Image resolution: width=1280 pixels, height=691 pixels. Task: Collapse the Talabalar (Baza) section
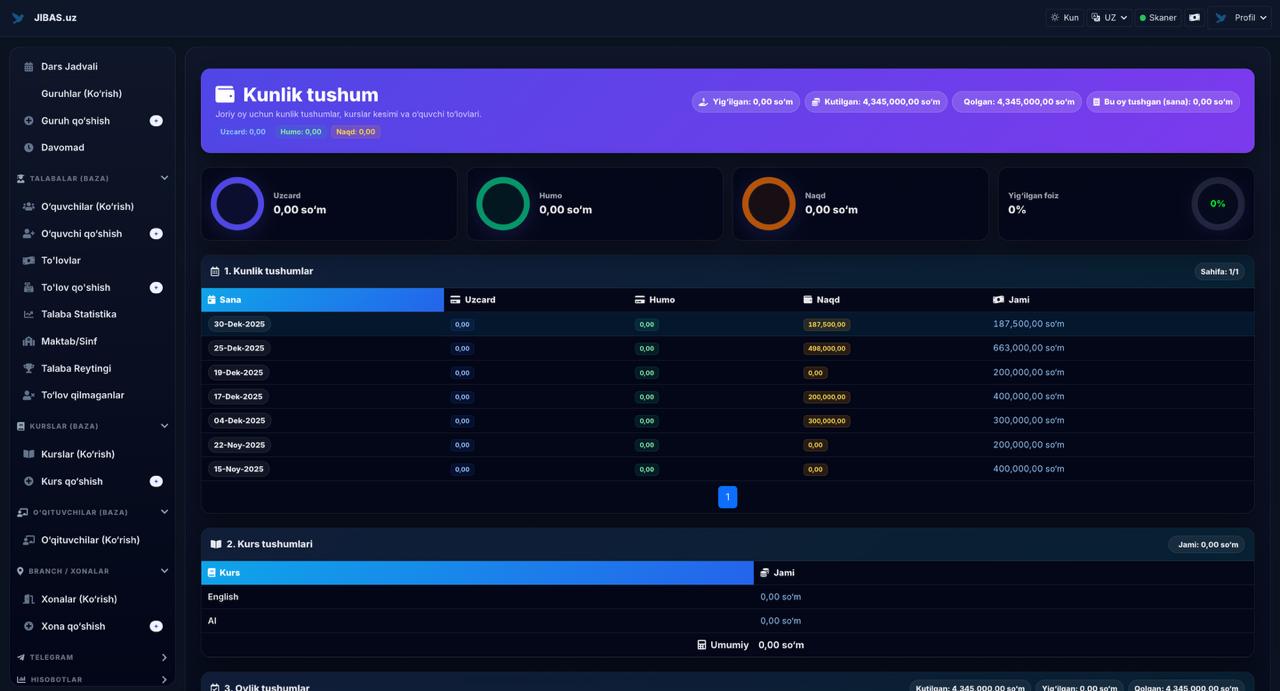tap(164, 179)
